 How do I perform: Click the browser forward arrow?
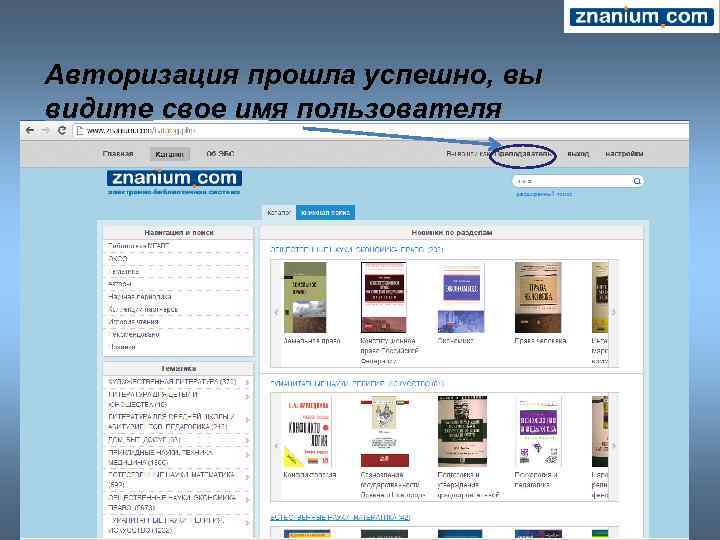pyautogui.click(x=45, y=130)
